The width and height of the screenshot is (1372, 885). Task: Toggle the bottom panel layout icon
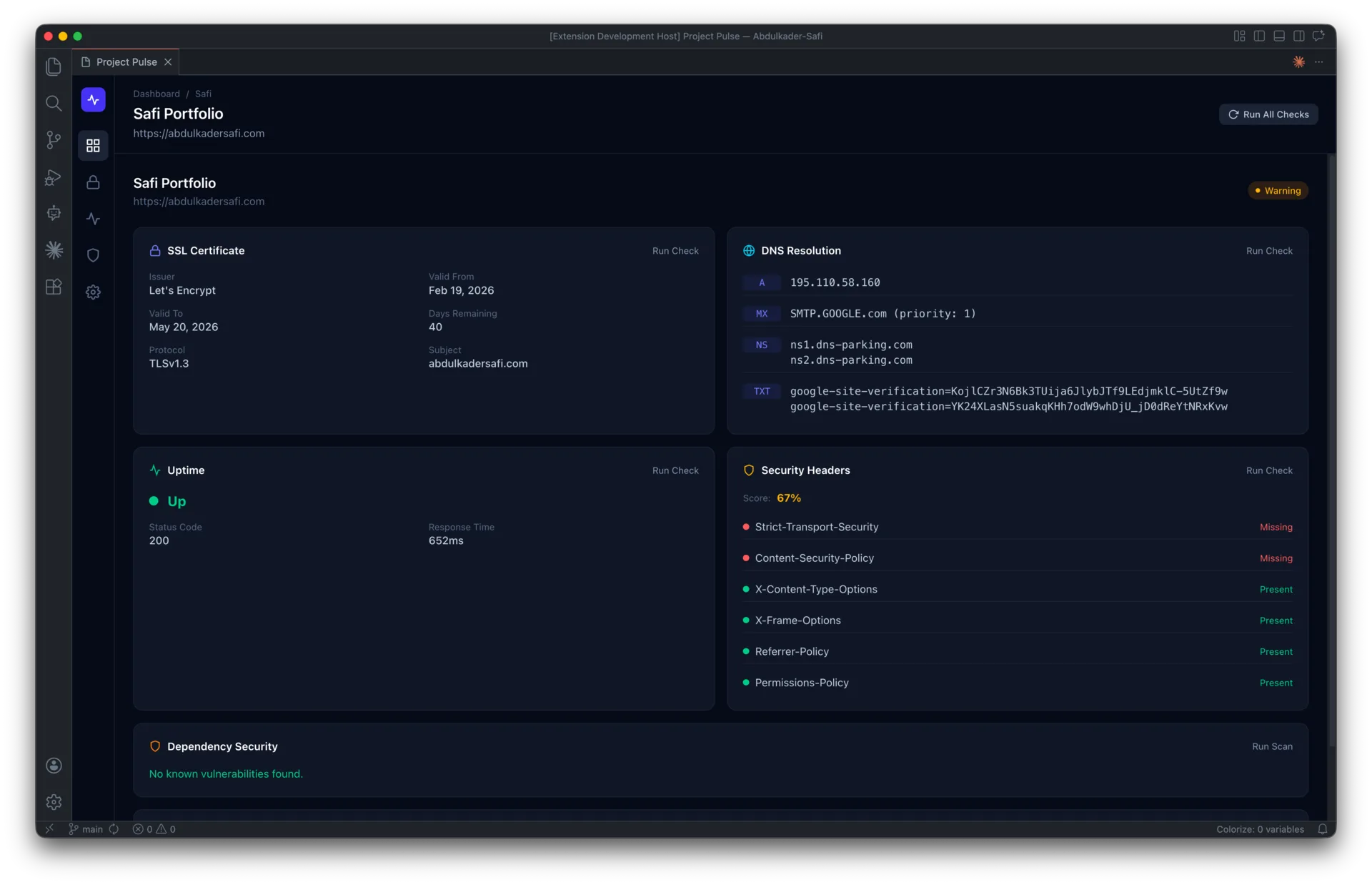coord(1279,36)
